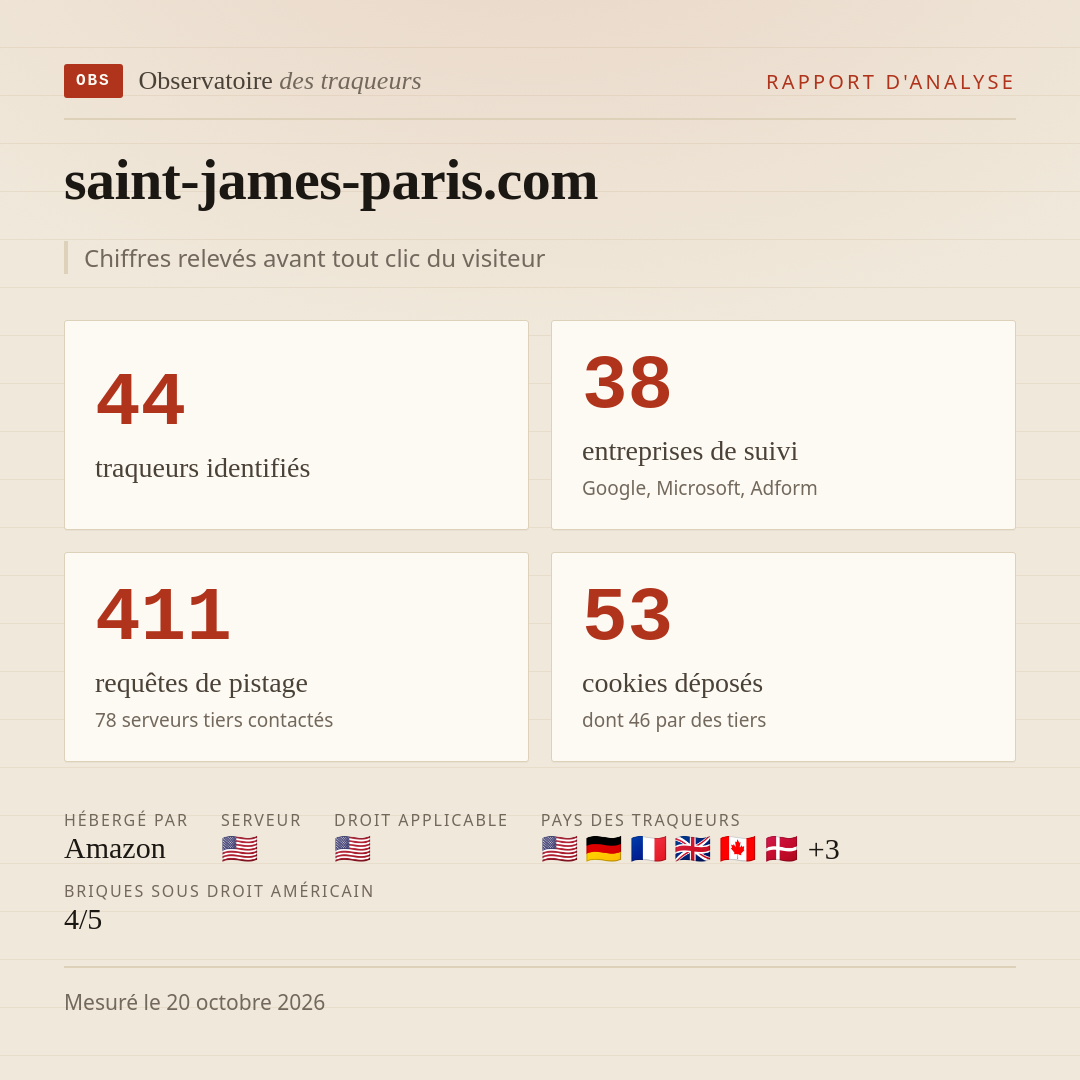The height and width of the screenshot is (1080, 1080).
Task: Click the requêtes de pistage label
Action: pyautogui.click(x=201, y=683)
